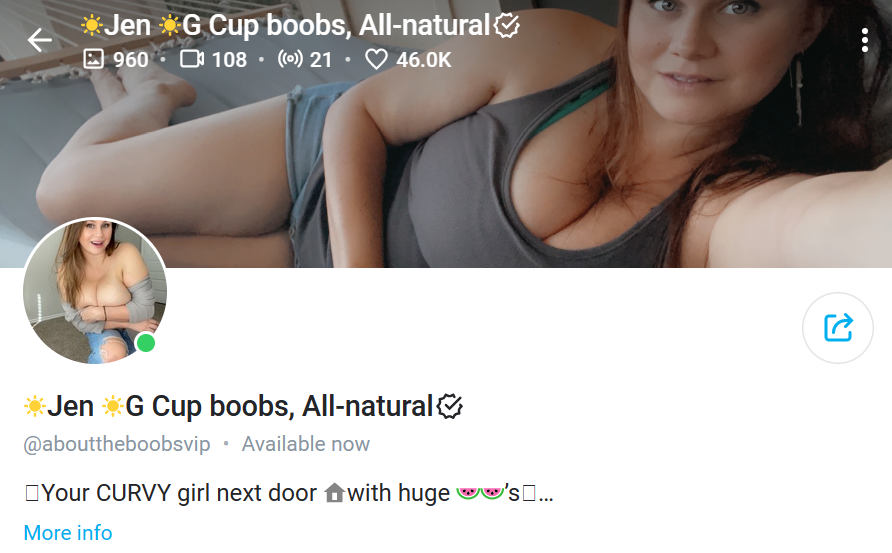Screen dimensions: 892x553
Task: Expand the bio with More info
Action: [x=68, y=533]
